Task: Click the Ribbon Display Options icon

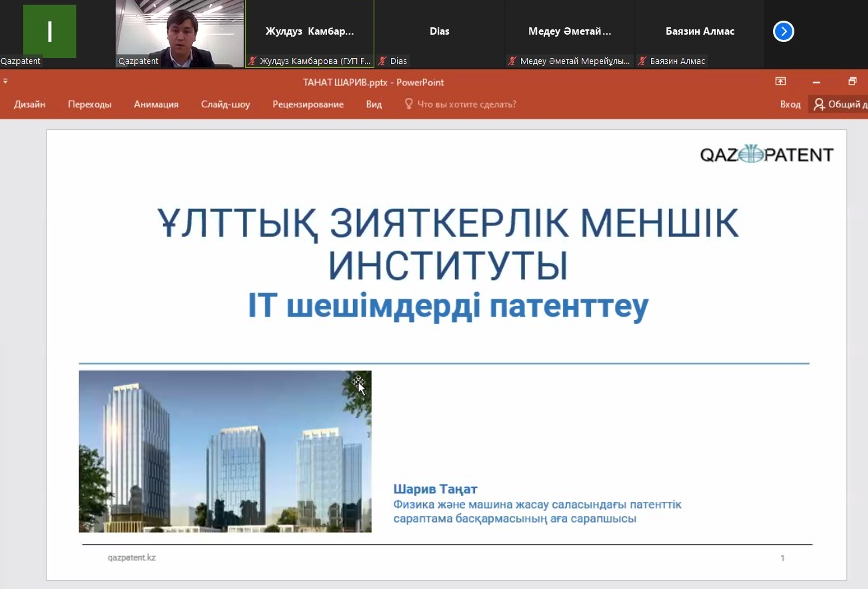Action: tap(781, 82)
